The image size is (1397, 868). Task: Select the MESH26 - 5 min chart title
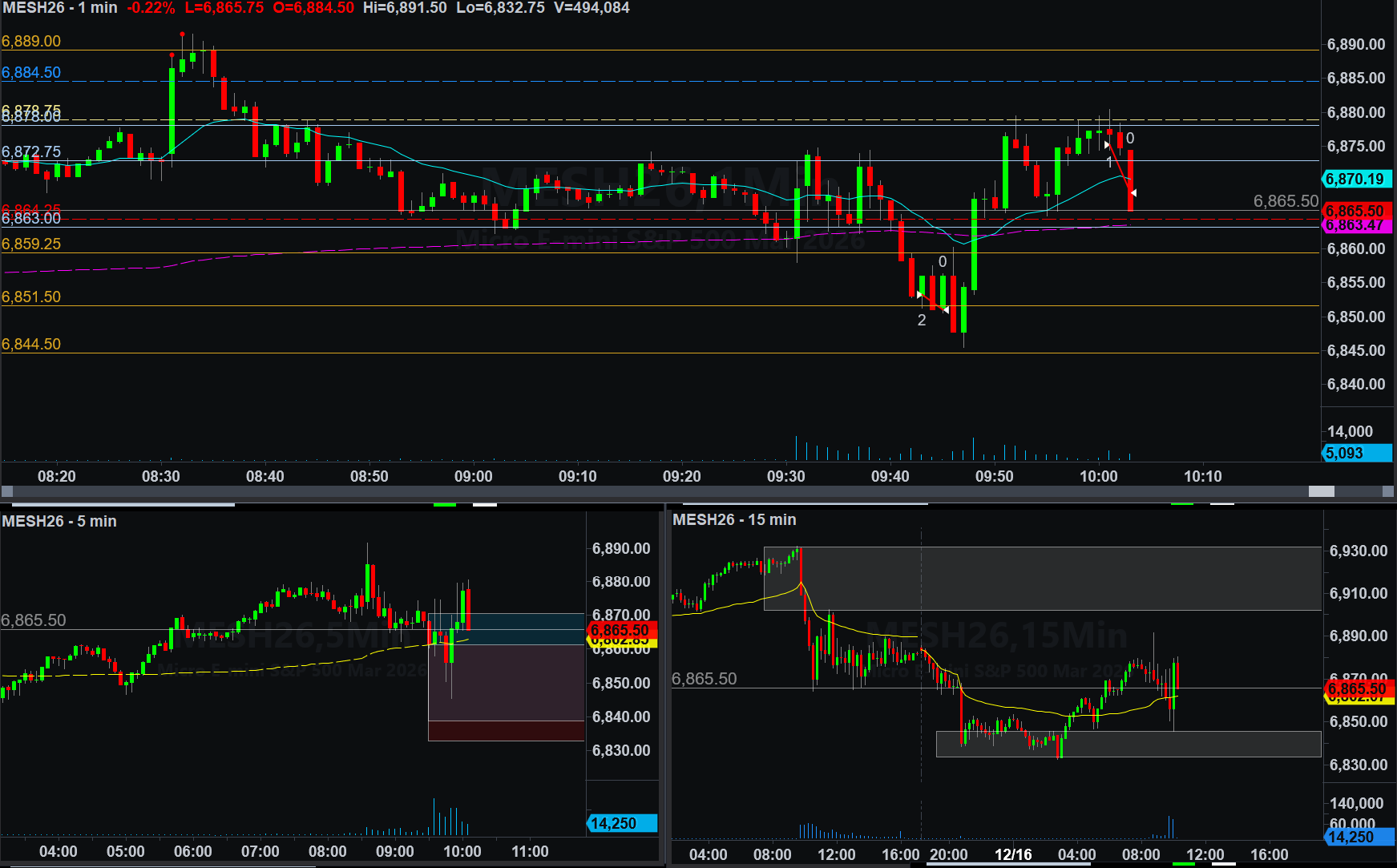[59, 521]
